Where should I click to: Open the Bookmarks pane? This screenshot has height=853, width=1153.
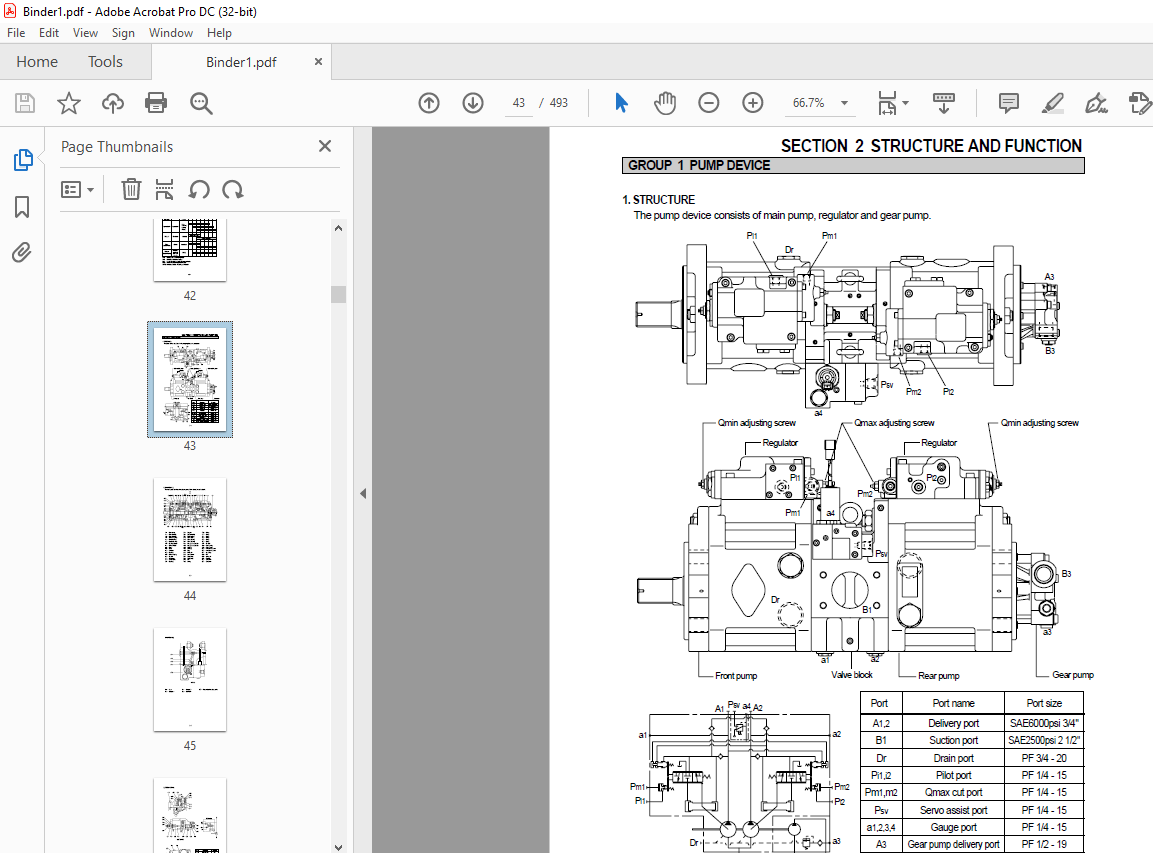point(22,207)
